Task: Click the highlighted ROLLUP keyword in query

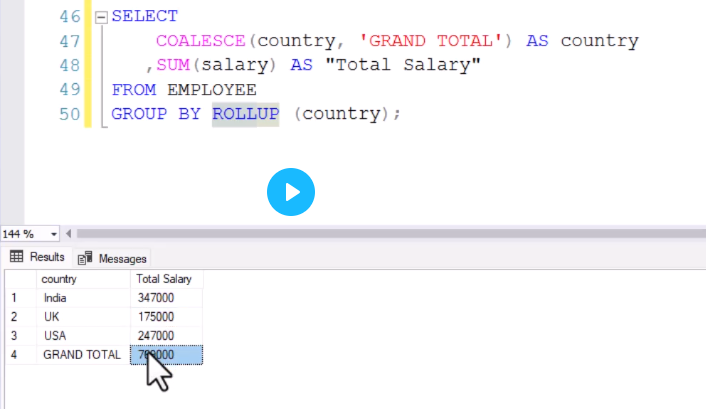Action: pyautogui.click(x=245, y=114)
